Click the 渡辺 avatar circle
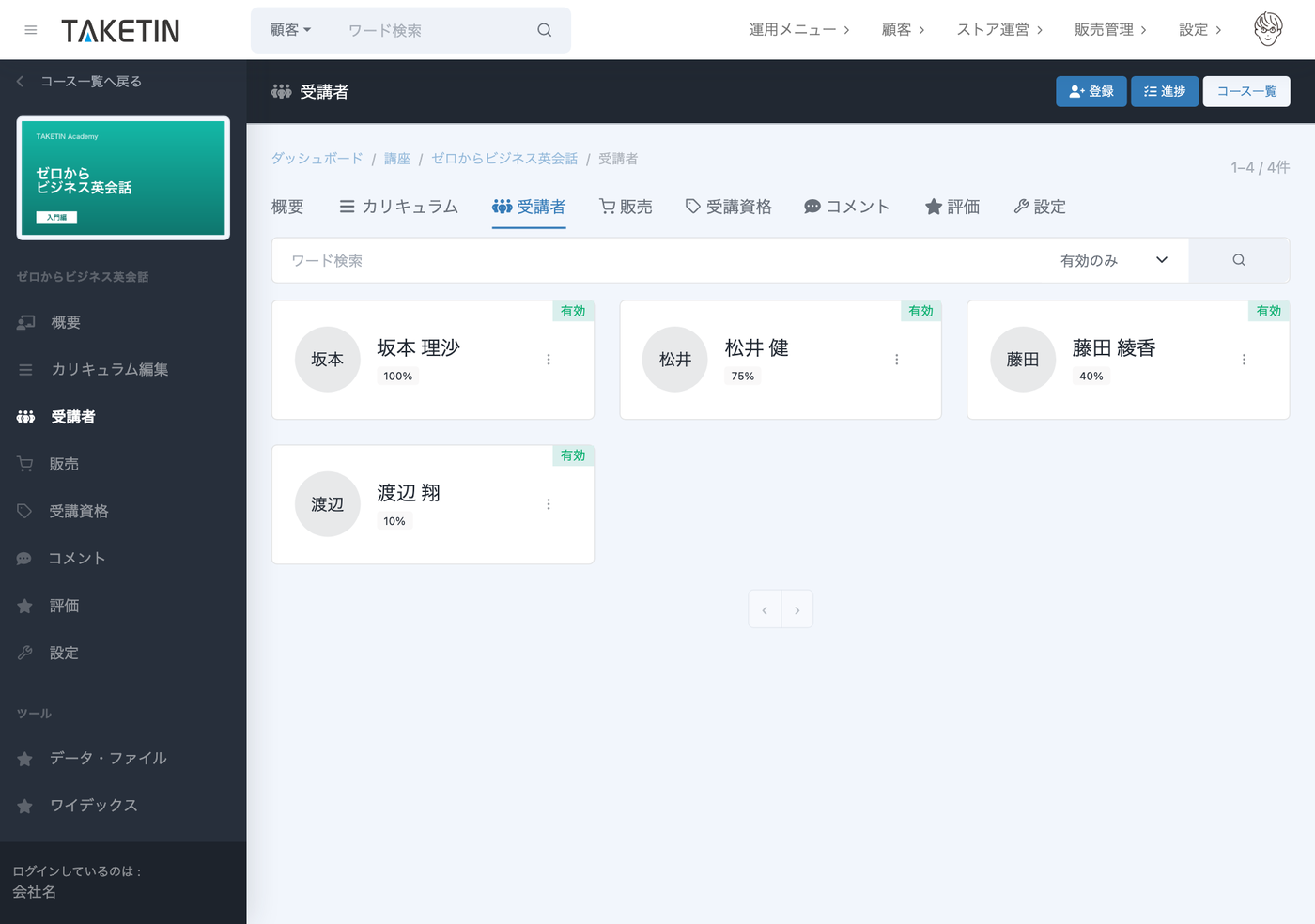 point(328,504)
